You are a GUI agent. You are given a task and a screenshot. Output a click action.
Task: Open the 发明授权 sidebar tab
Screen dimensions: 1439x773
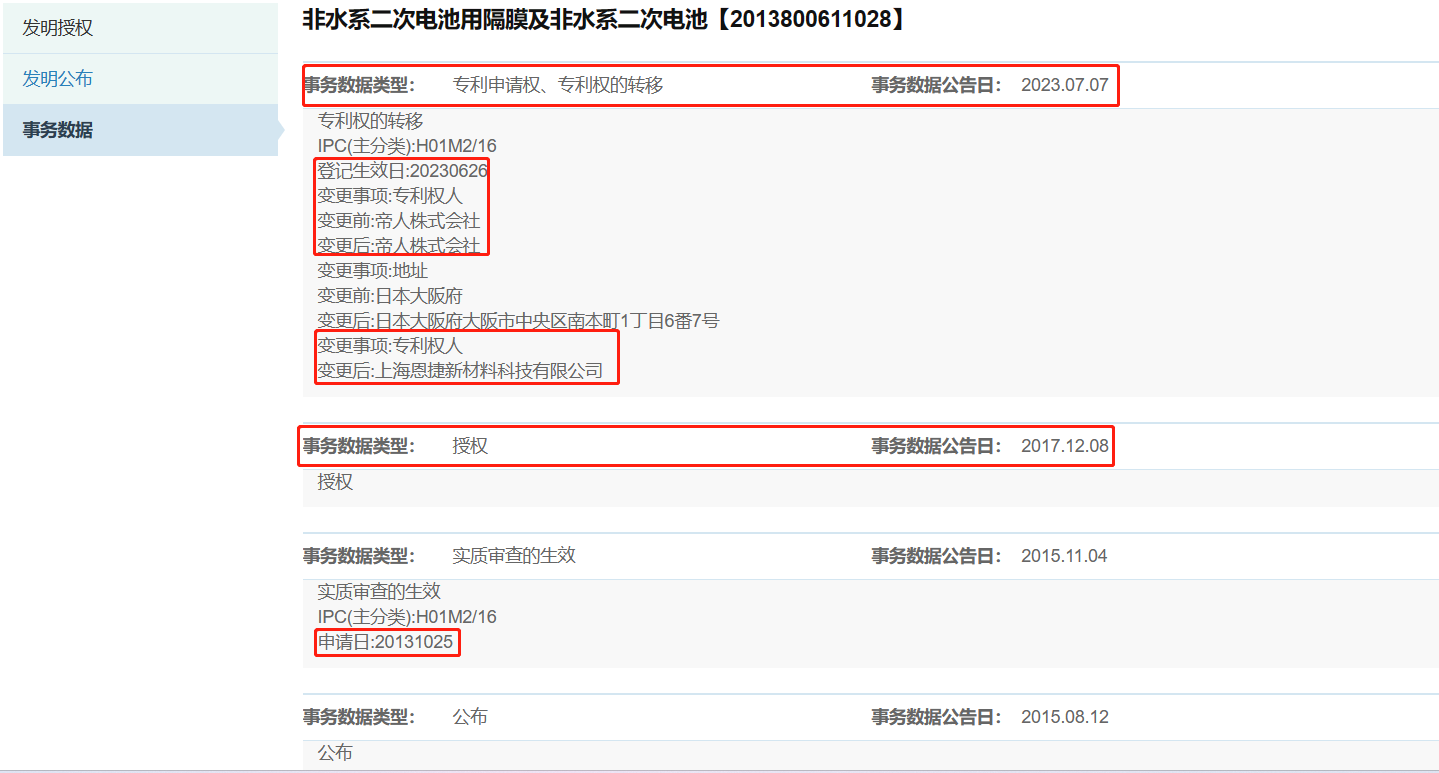(x=58, y=28)
